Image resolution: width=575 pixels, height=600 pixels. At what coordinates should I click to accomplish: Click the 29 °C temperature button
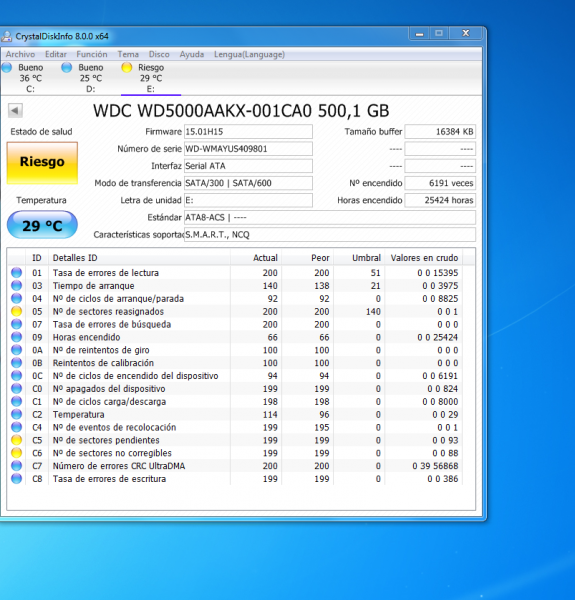pyautogui.click(x=42, y=225)
